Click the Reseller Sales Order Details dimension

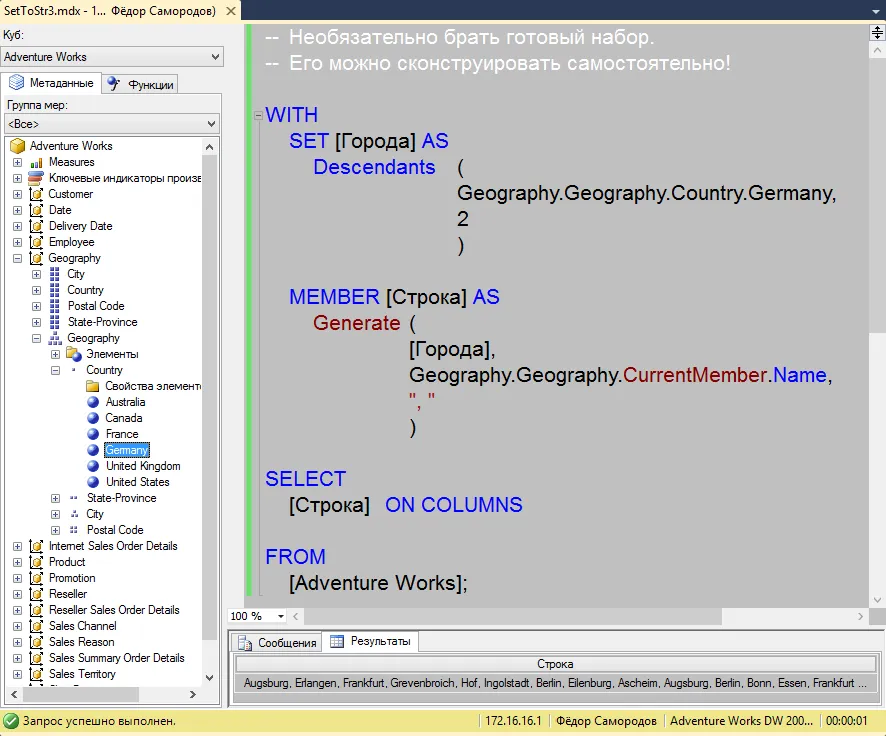tap(114, 610)
